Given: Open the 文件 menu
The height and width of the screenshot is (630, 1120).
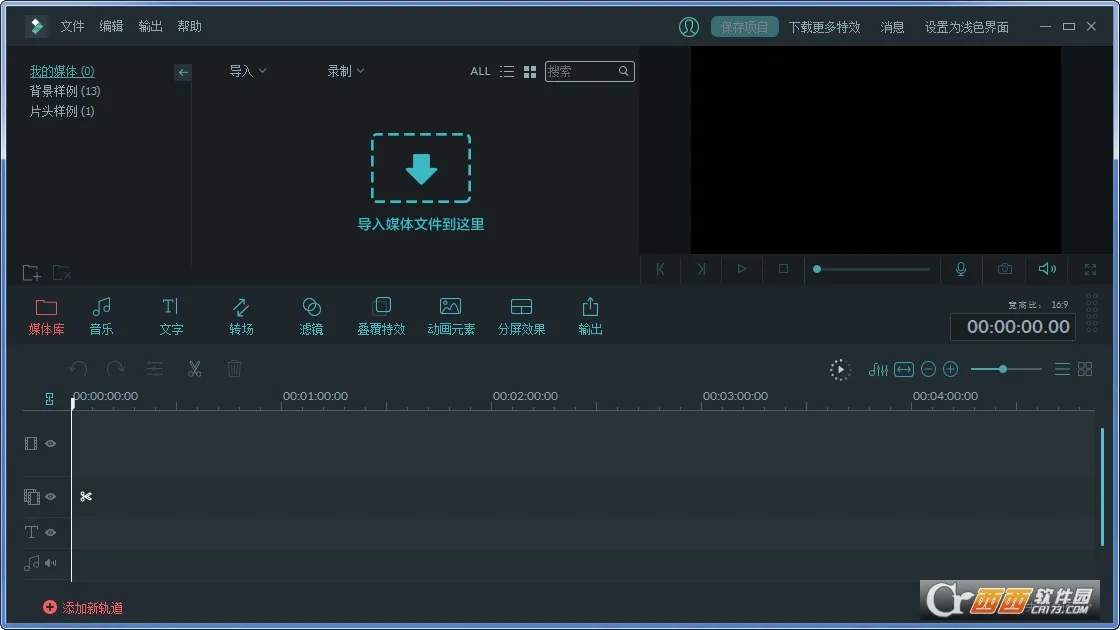Looking at the screenshot, I should (x=72, y=26).
